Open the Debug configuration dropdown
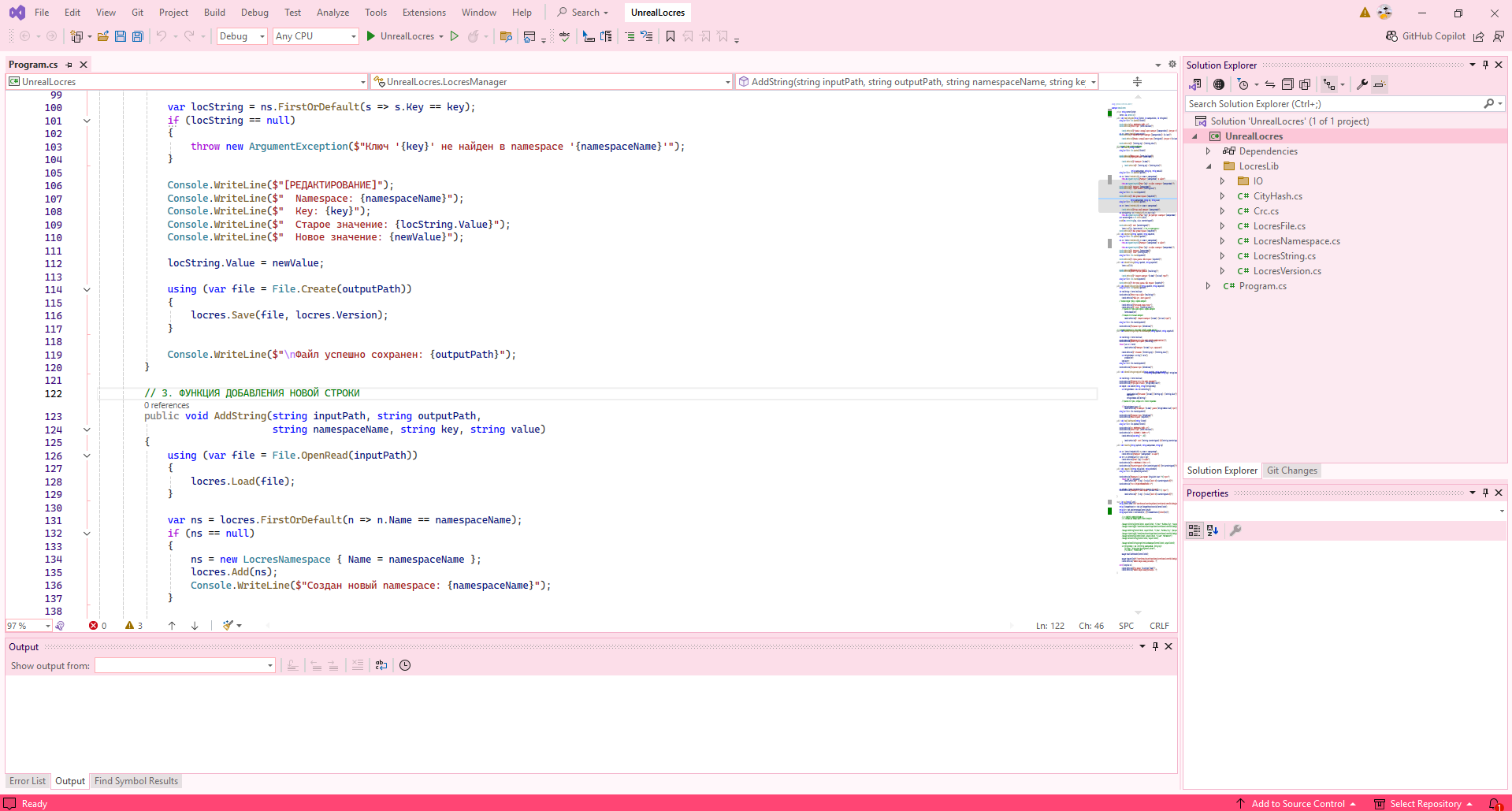Image resolution: width=1512 pixels, height=811 pixels. coord(241,36)
